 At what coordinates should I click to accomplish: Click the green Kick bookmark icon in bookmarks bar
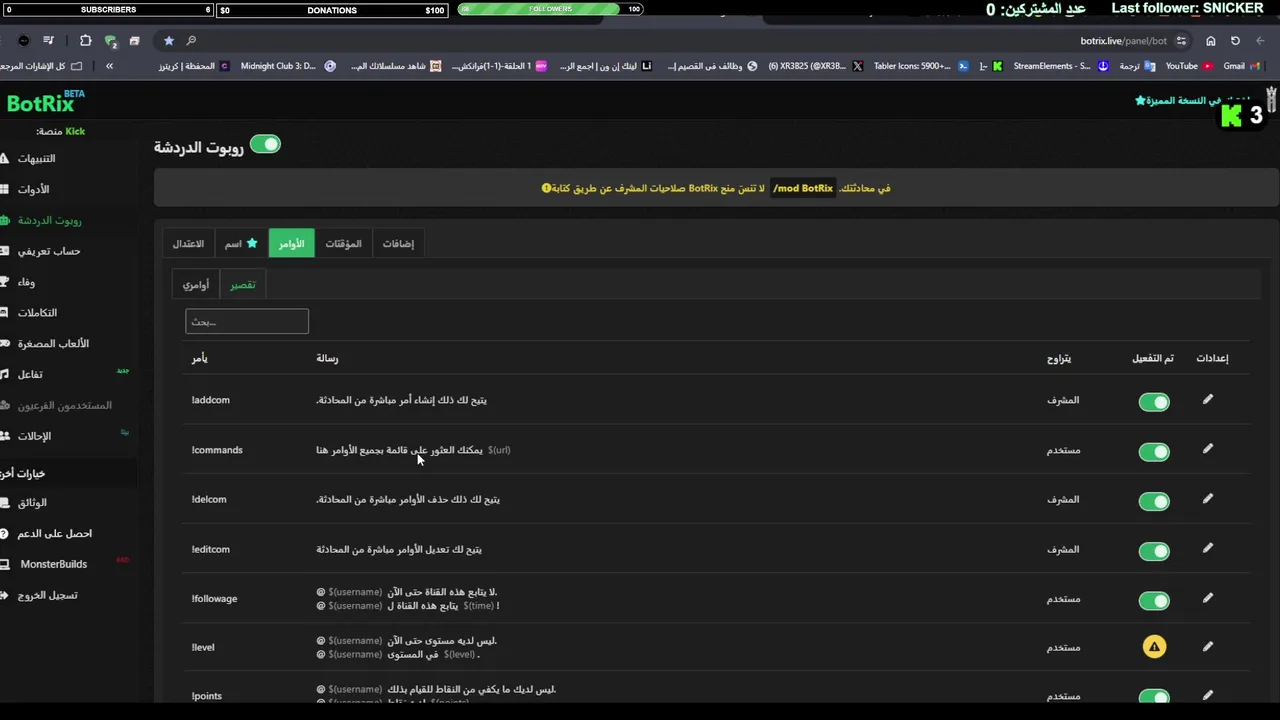pos(997,66)
